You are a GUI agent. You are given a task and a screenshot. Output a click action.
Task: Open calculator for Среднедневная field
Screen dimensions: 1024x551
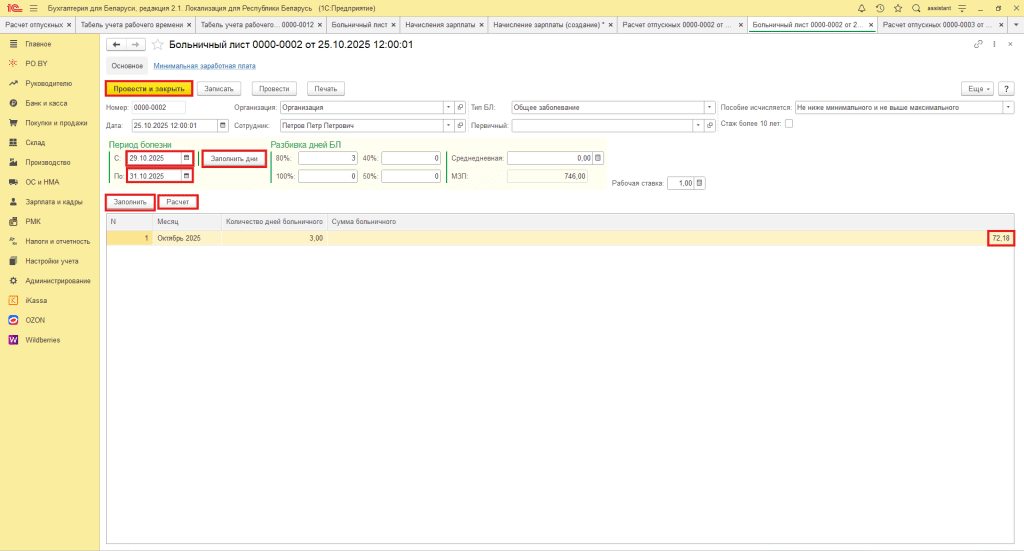[x=599, y=158]
